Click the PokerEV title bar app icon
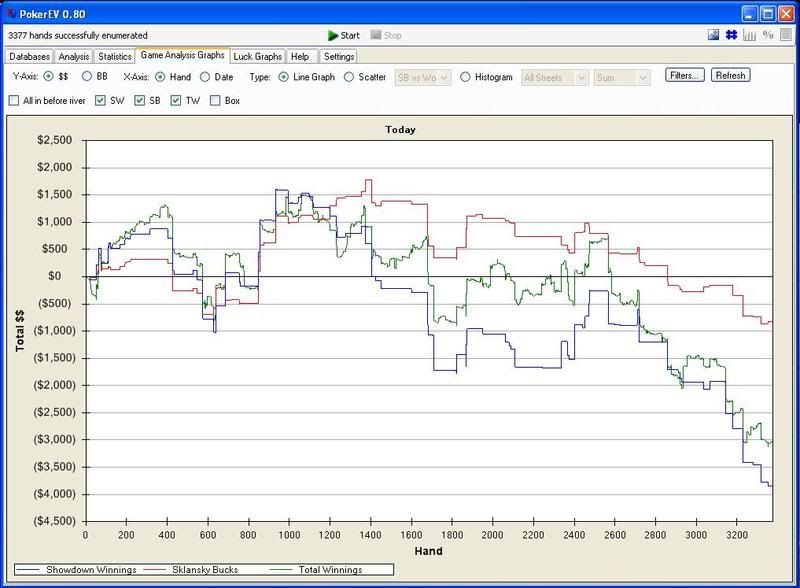Viewport: 800px width, 588px height. pos(11,13)
